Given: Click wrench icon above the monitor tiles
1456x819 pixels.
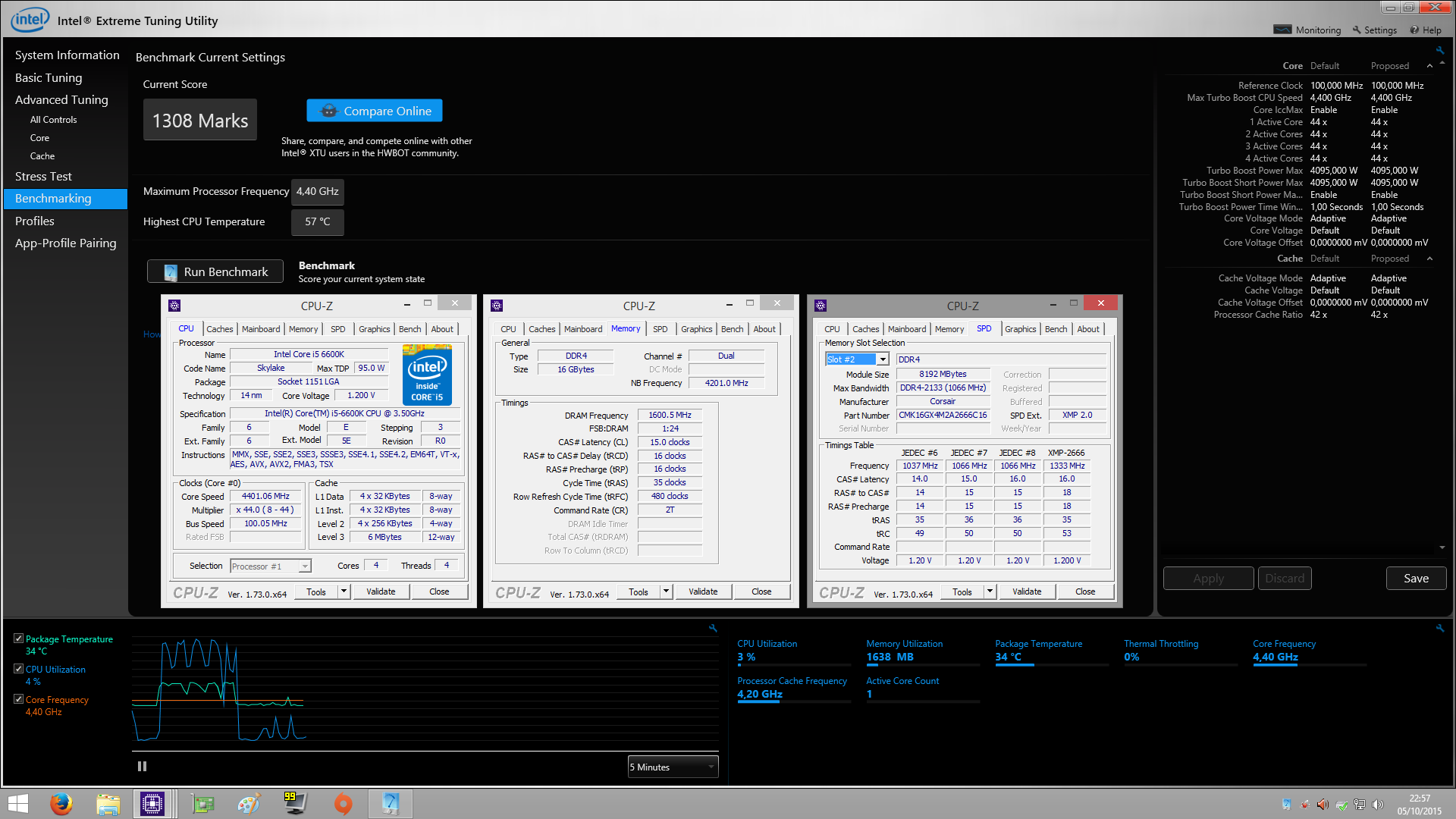Looking at the screenshot, I should click(x=1439, y=628).
